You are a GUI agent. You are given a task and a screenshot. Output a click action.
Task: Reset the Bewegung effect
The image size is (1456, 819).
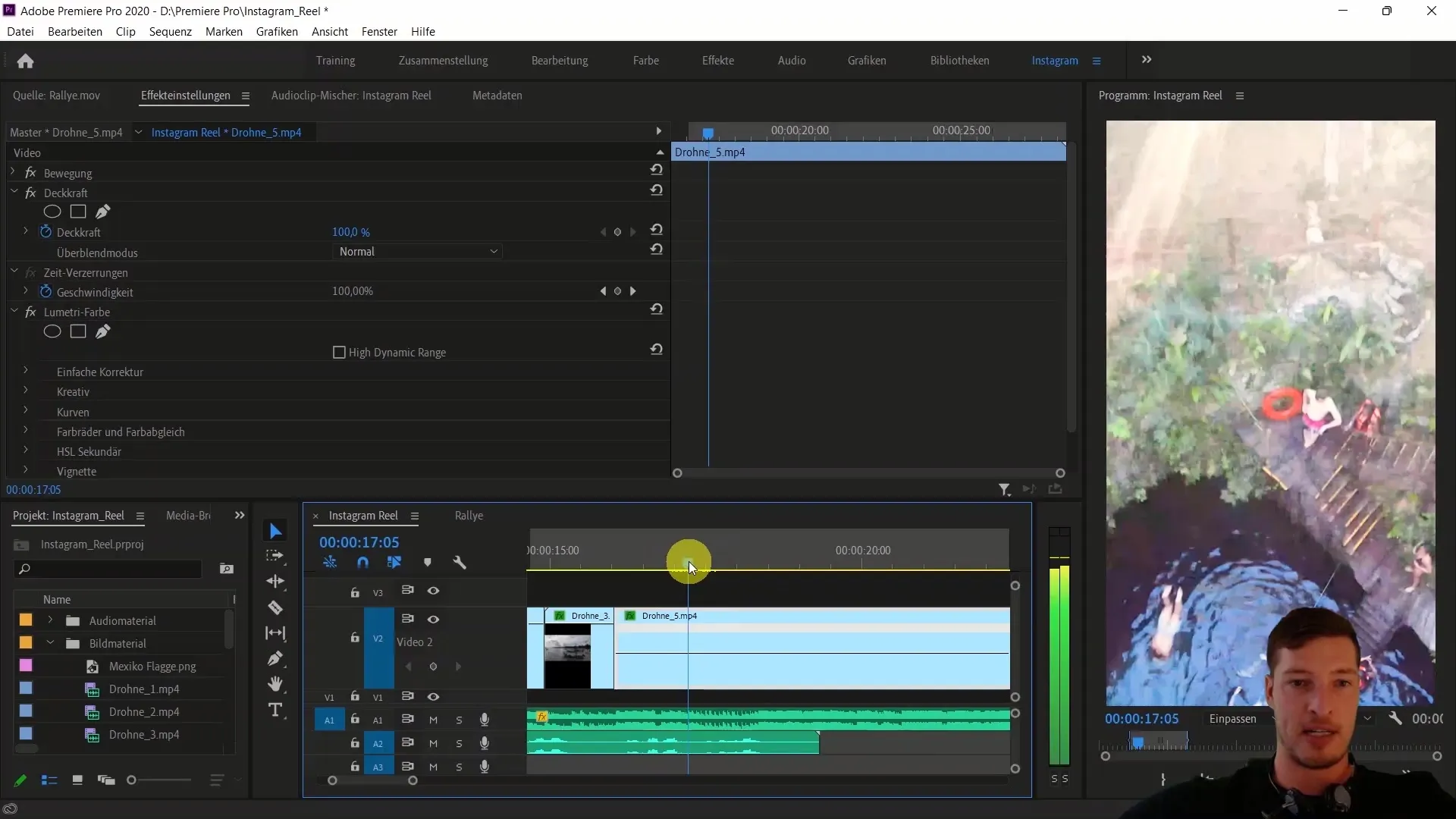click(657, 170)
